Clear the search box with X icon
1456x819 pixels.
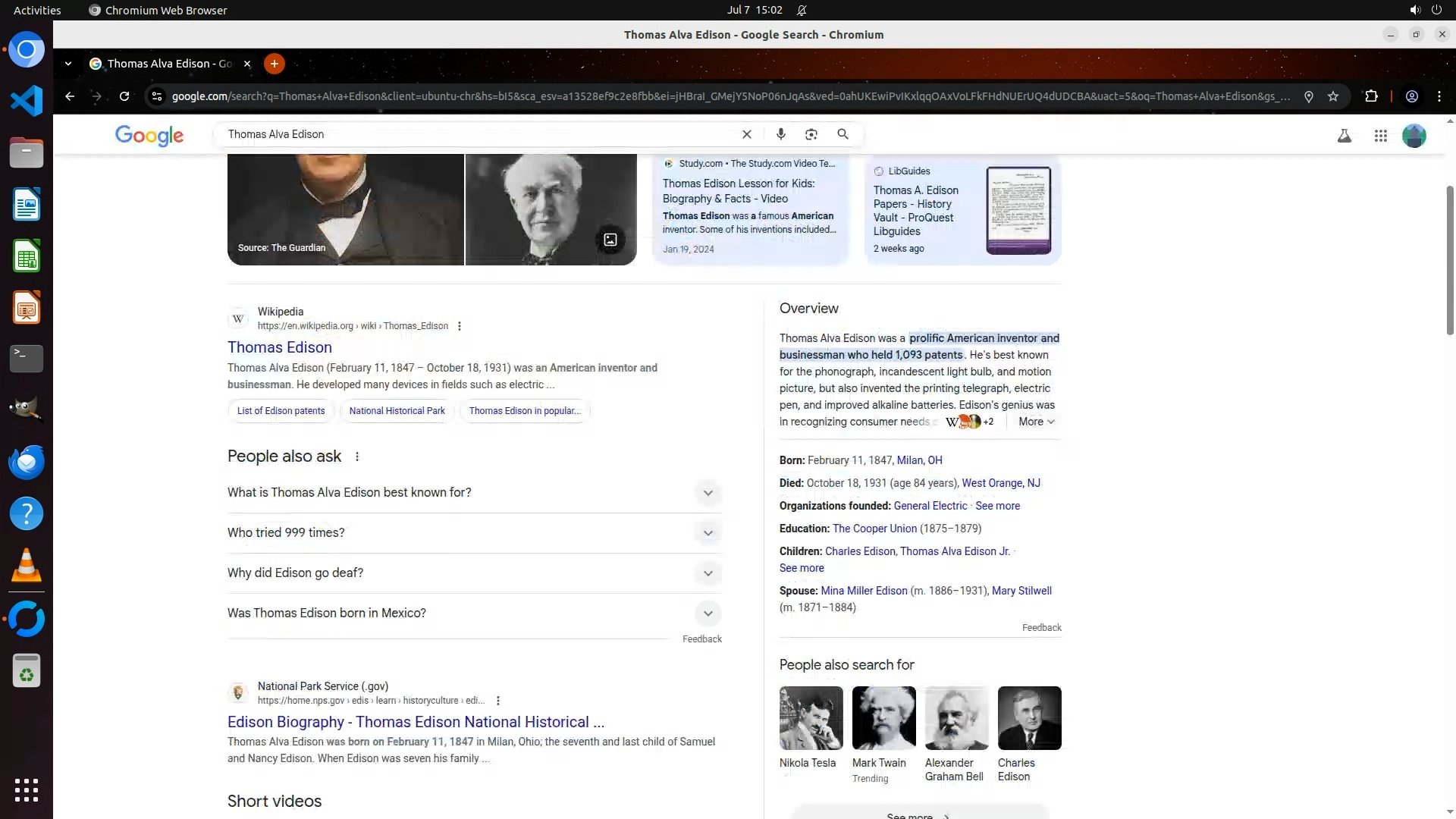[x=747, y=134]
